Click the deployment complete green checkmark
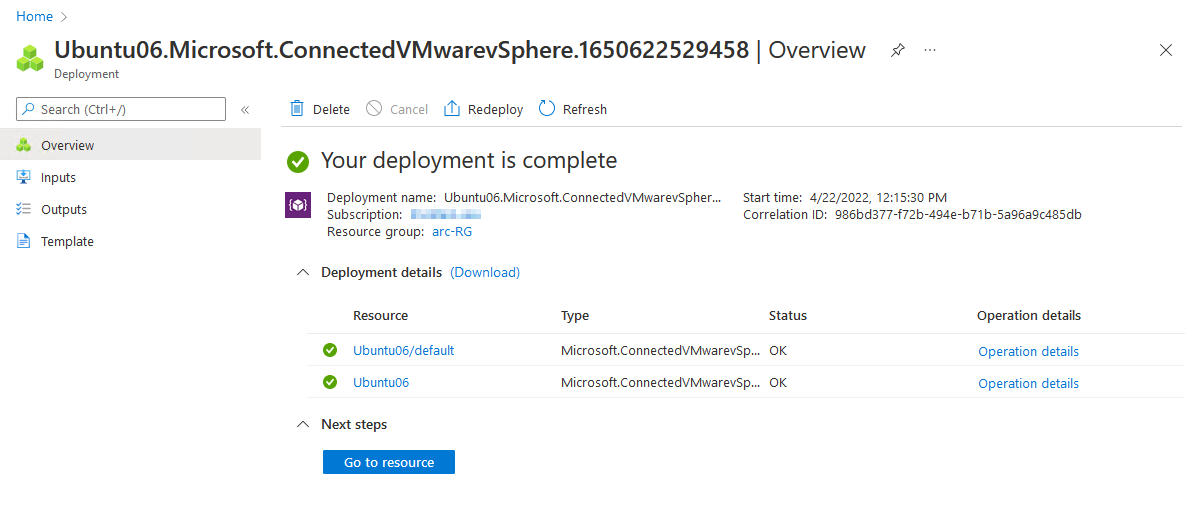The height and width of the screenshot is (507, 1196). point(297,161)
